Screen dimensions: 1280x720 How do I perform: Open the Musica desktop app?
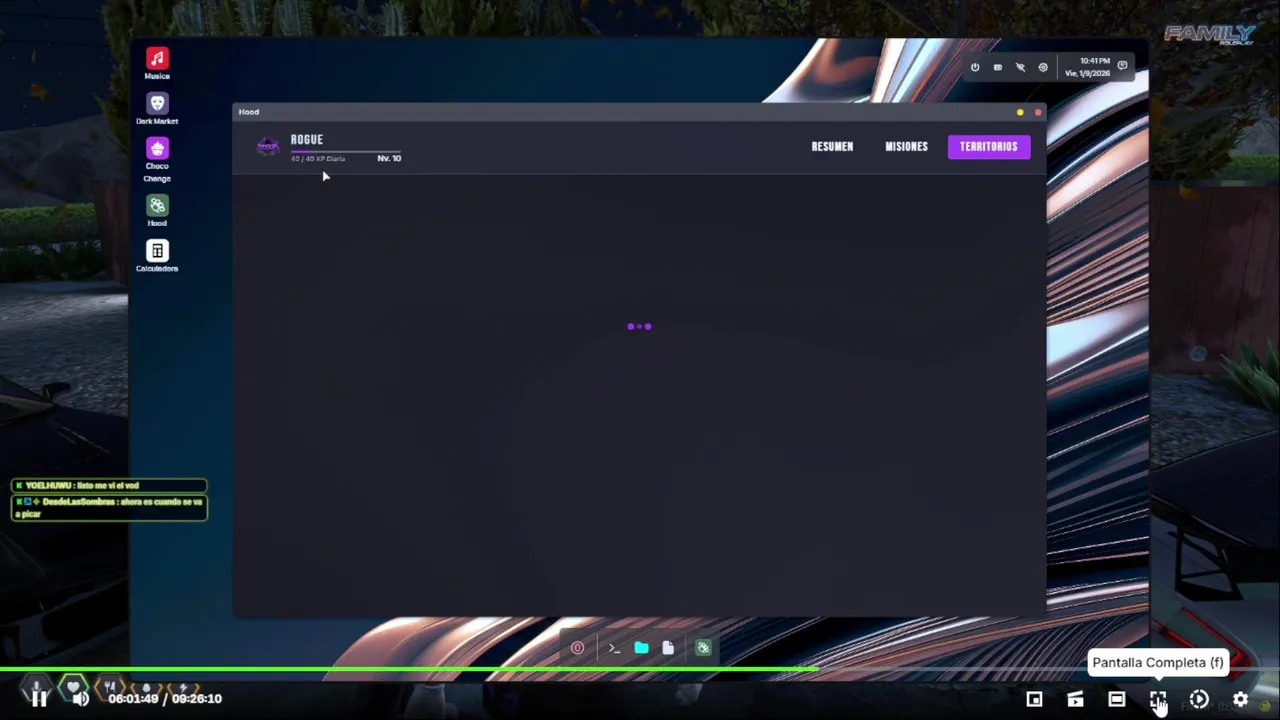[157, 59]
